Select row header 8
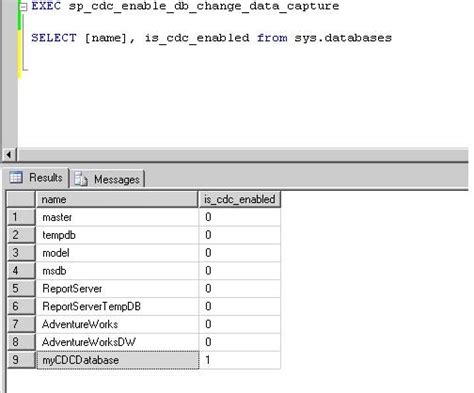The image size is (474, 393). 21,342
